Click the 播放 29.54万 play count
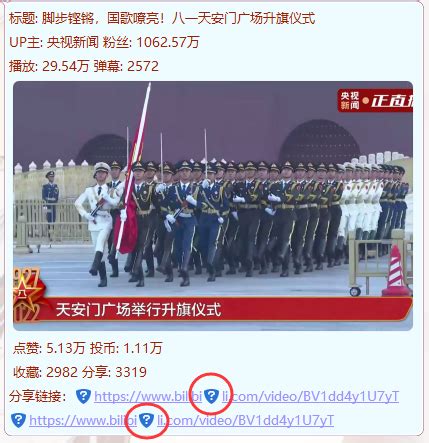Viewport: 429px width, 443px height. 49,66
